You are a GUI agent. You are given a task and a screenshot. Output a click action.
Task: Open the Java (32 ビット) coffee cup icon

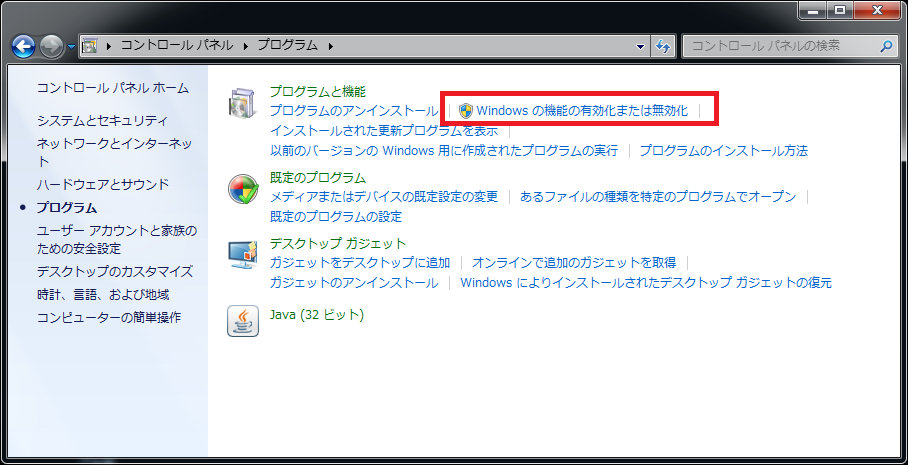pos(243,320)
